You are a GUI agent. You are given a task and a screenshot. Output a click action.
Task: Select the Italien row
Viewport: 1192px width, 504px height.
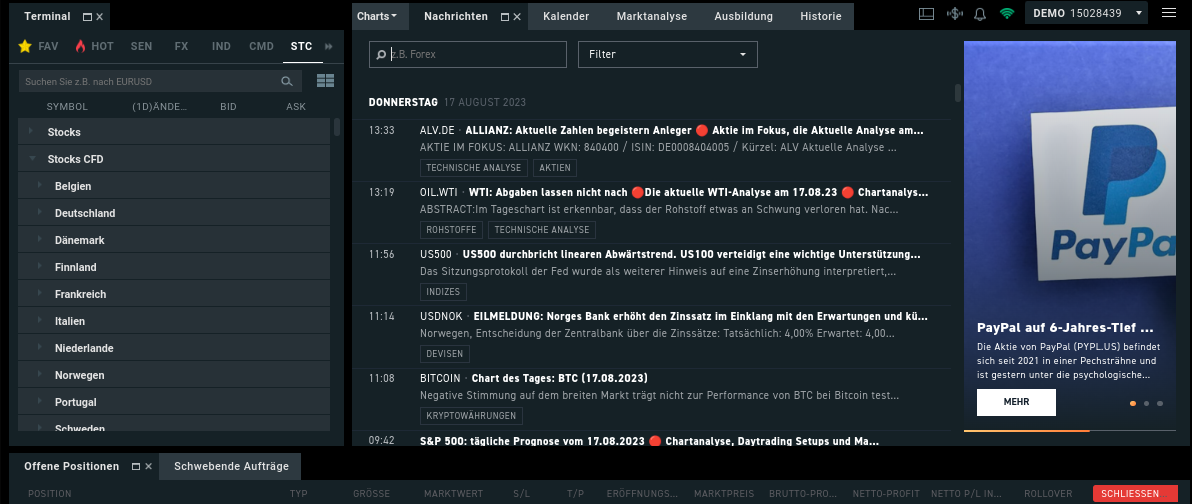click(174, 321)
